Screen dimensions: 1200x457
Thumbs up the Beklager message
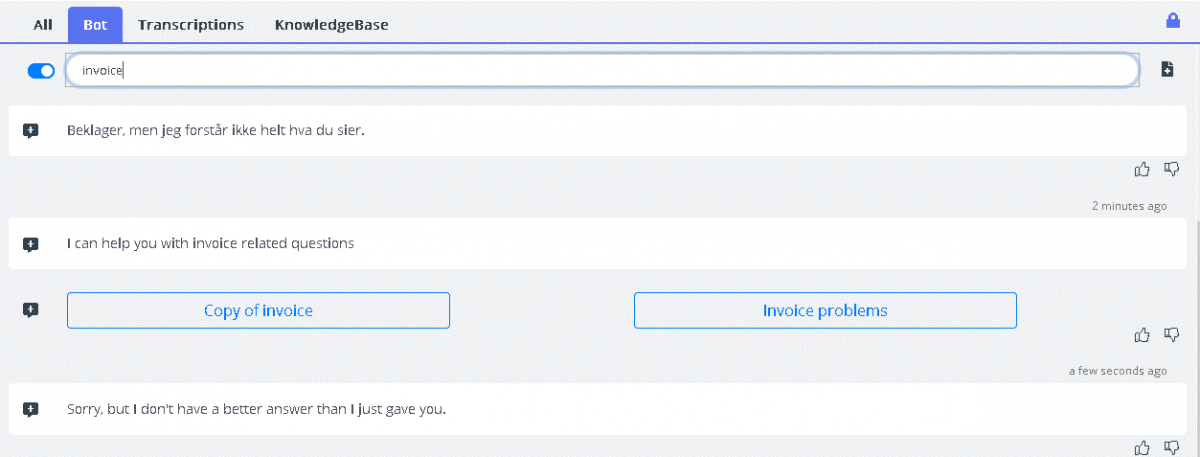point(1143,169)
